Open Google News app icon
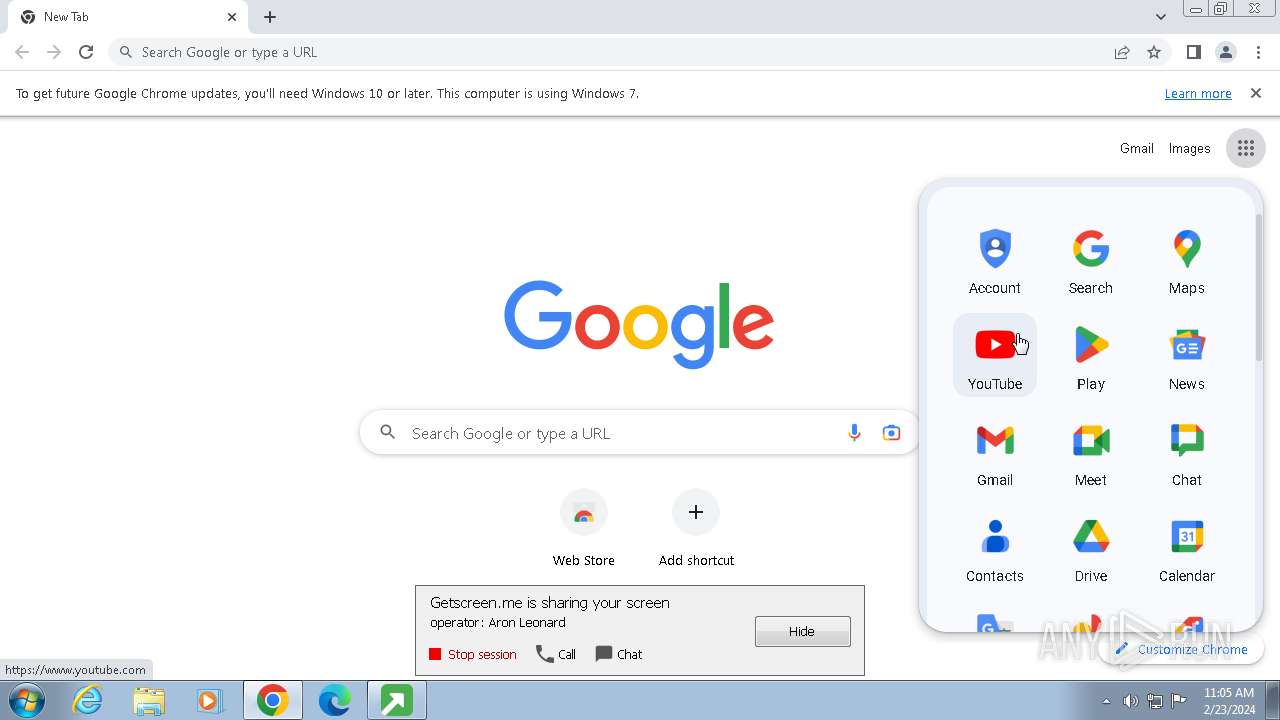1280x720 pixels. (x=1186, y=357)
